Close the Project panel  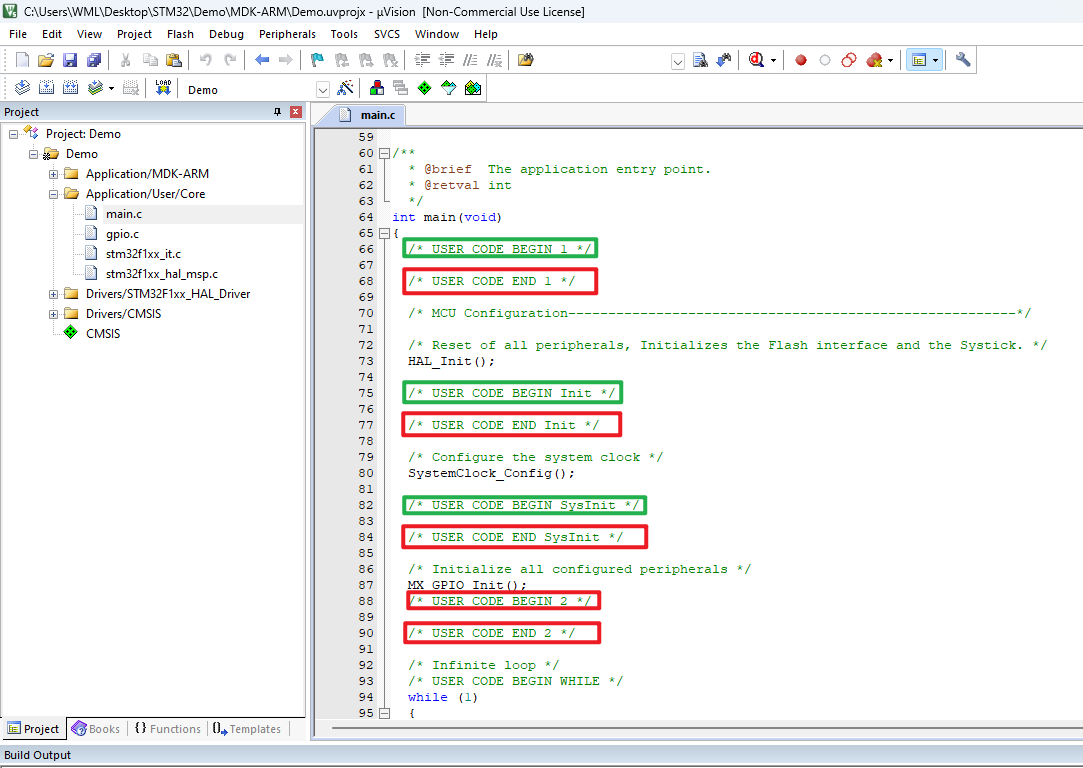(296, 112)
